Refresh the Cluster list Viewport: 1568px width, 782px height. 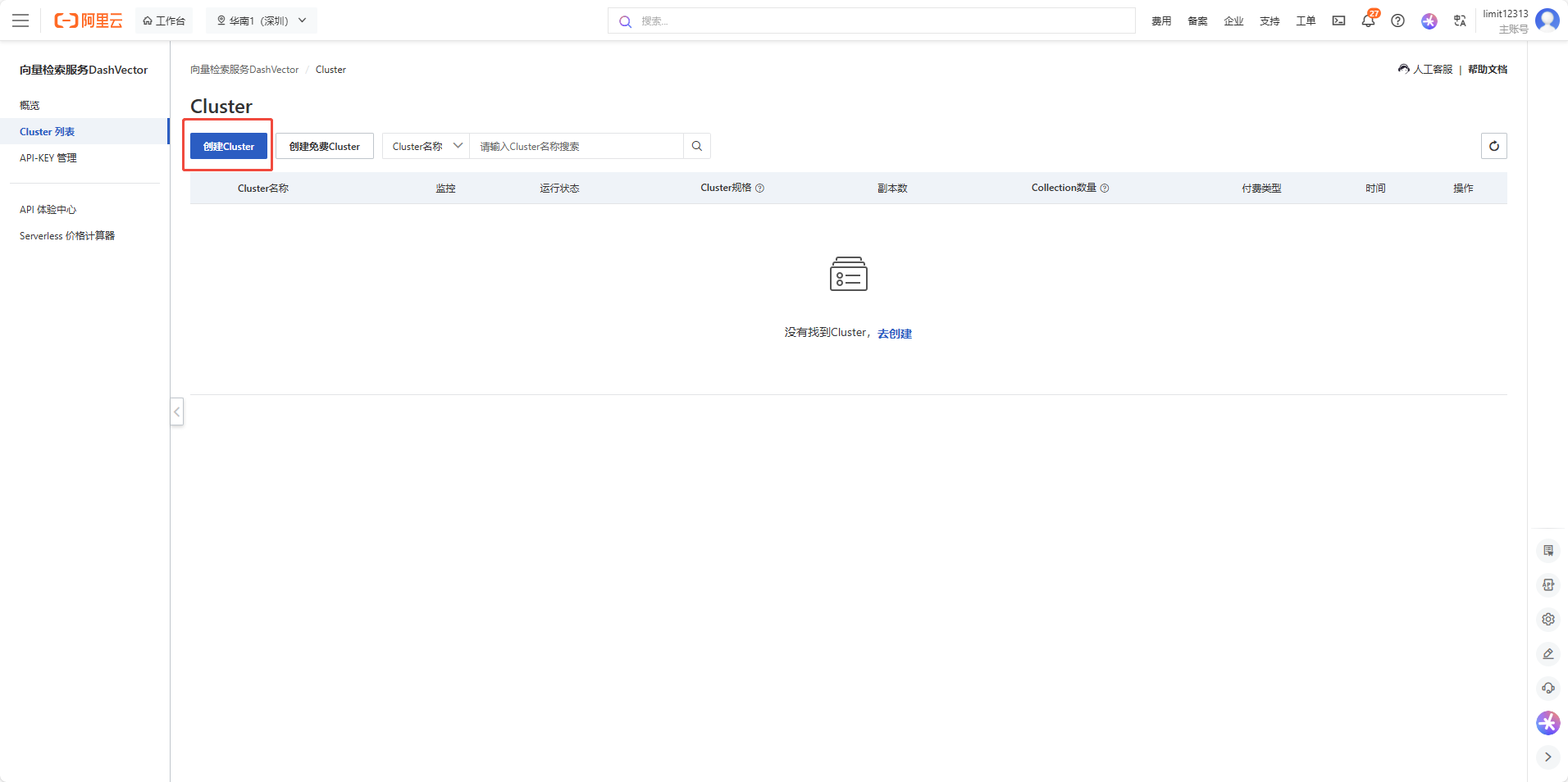pyautogui.click(x=1493, y=146)
